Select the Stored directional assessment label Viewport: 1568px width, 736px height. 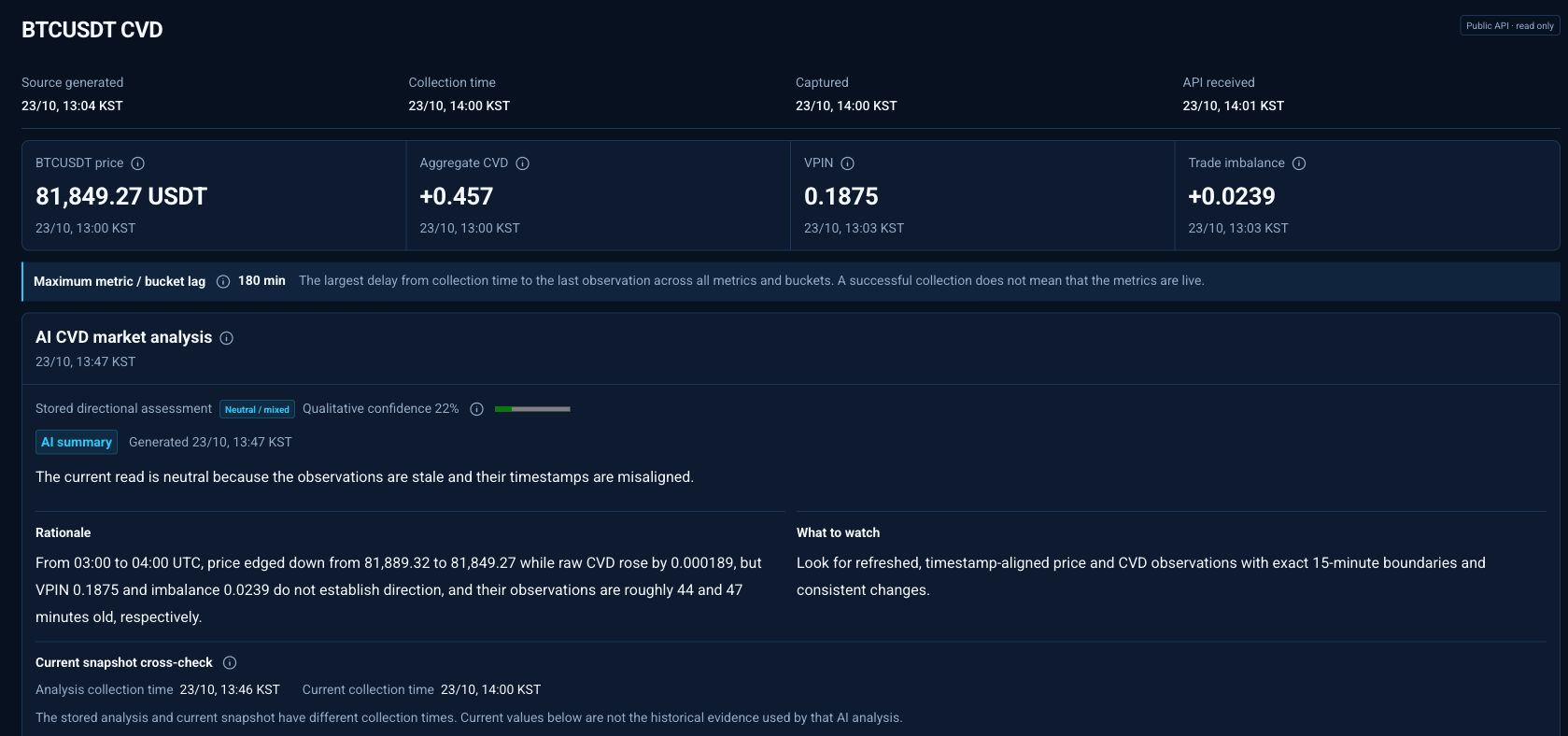pyautogui.click(x=123, y=409)
